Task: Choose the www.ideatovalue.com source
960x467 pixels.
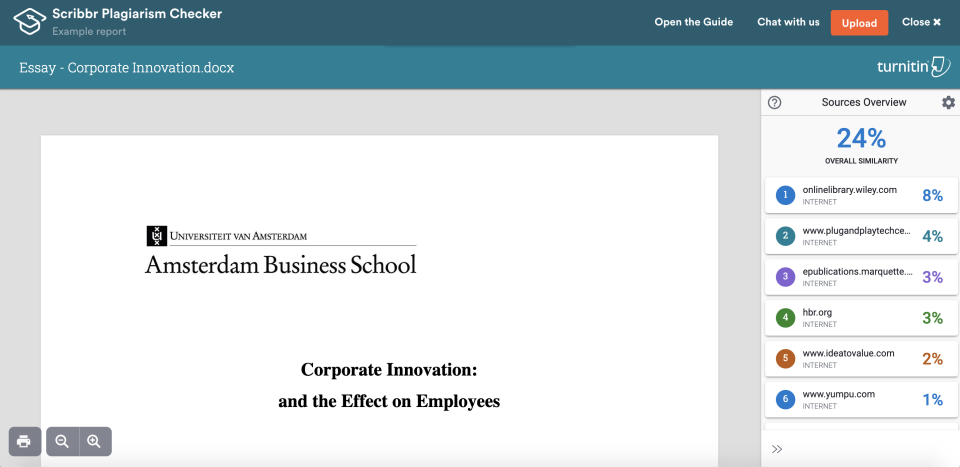Action: click(x=848, y=354)
